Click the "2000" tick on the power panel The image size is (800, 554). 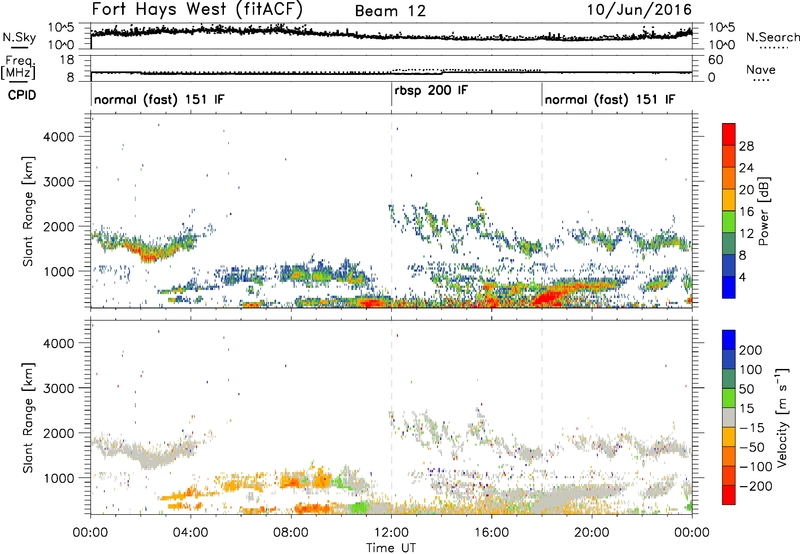pyautogui.click(x=59, y=226)
